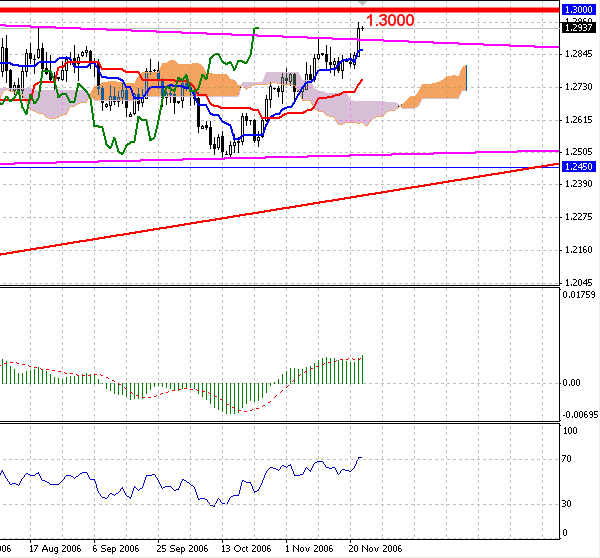Select the thick red 1.3000 resistance line
The height and width of the screenshot is (558, 600).
pyautogui.click(x=279, y=9)
